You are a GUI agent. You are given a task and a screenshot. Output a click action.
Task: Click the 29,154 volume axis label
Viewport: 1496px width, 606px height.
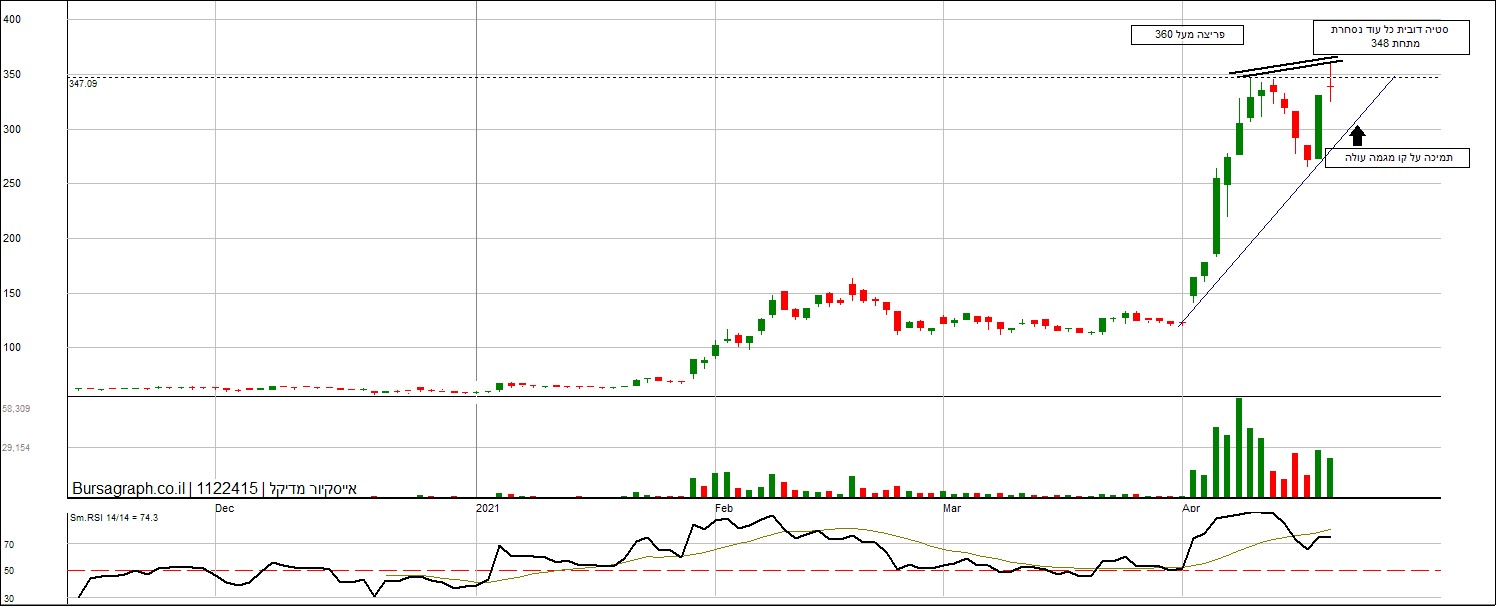click(16, 448)
